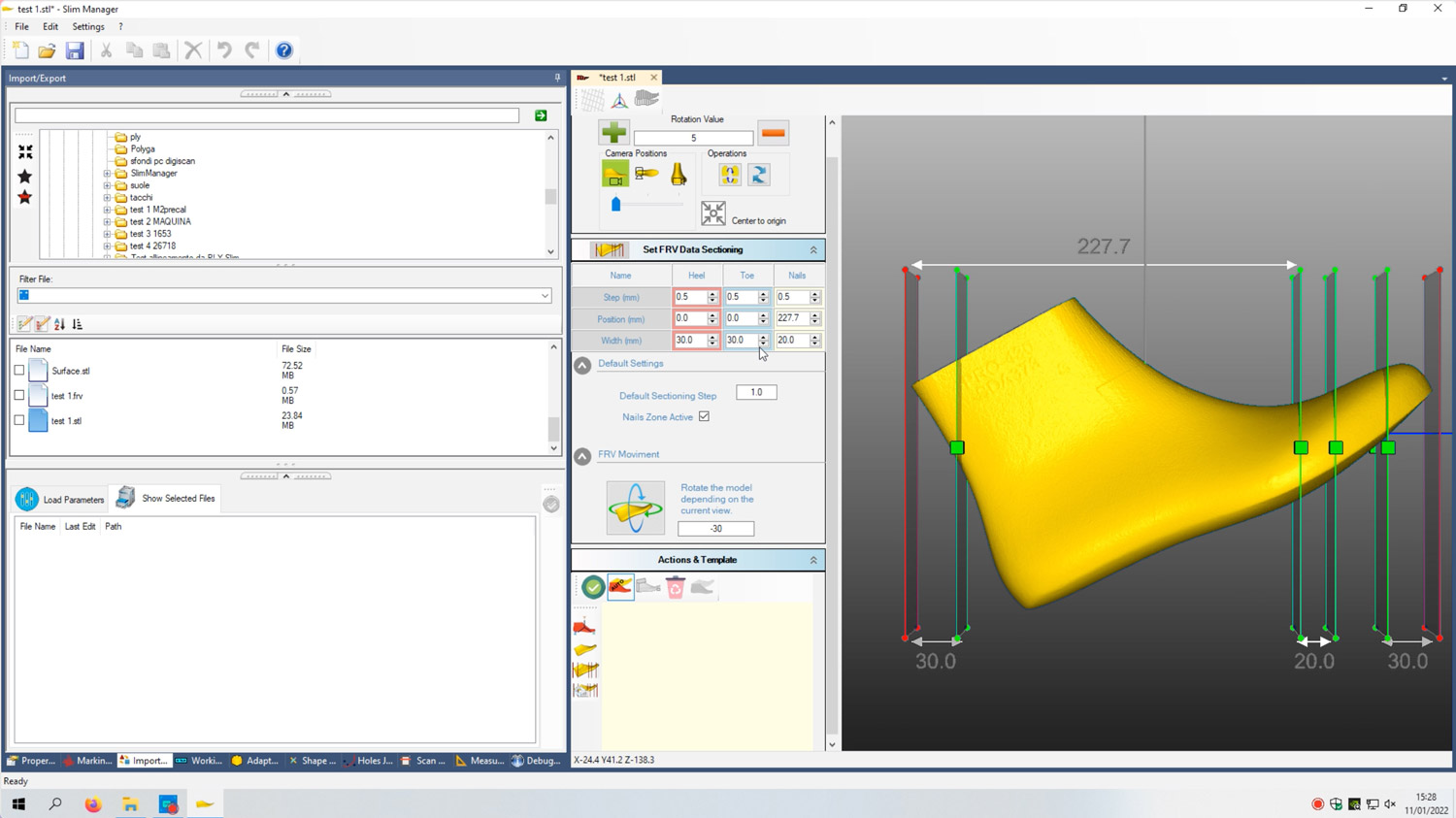The image size is (1456, 818).
Task: Click the green go arrow beside path field
Action: point(541,115)
